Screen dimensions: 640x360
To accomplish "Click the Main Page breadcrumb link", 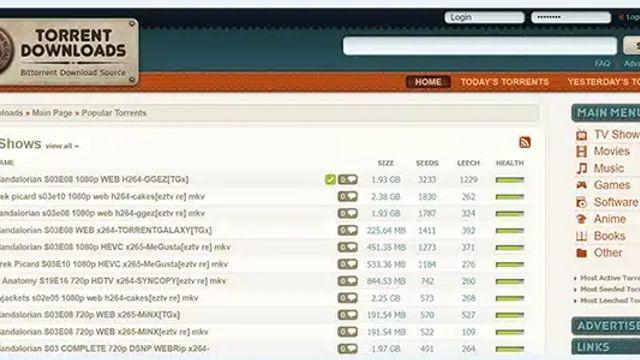I will (52, 113).
